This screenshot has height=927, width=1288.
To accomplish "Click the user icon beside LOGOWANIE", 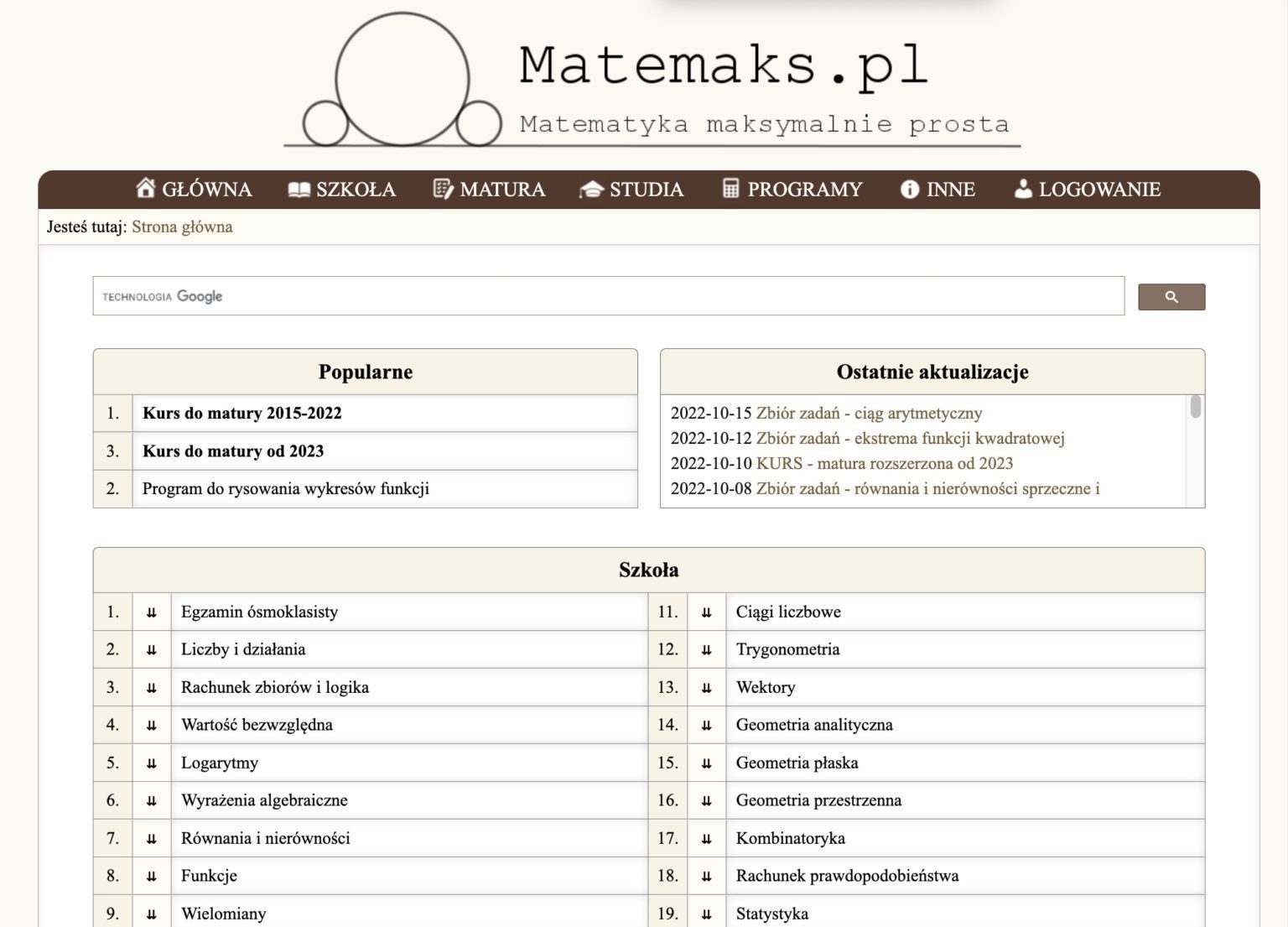I will [1023, 189].
